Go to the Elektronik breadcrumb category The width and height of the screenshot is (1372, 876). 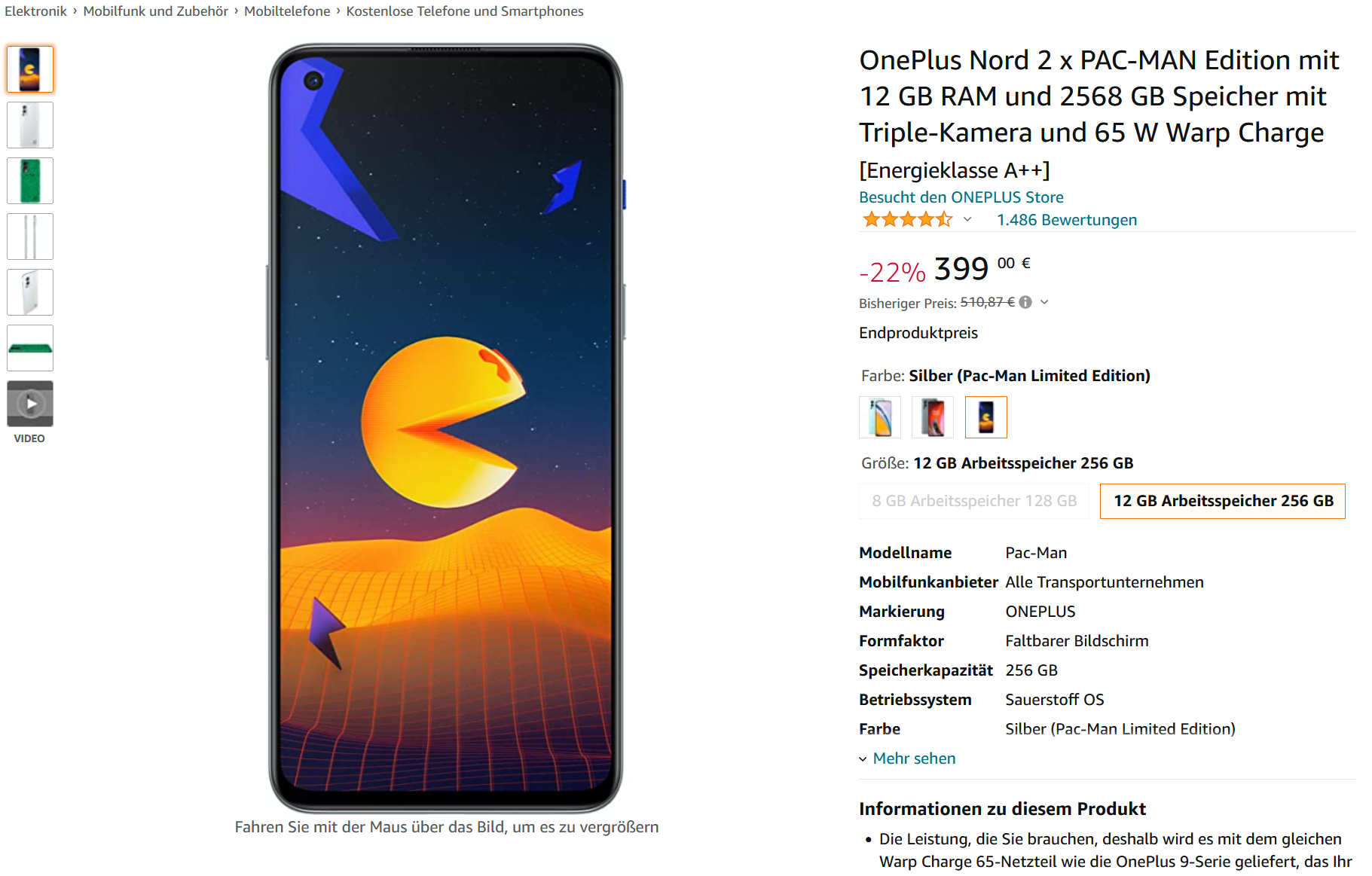pyautogui.click(x=35, y=11)
